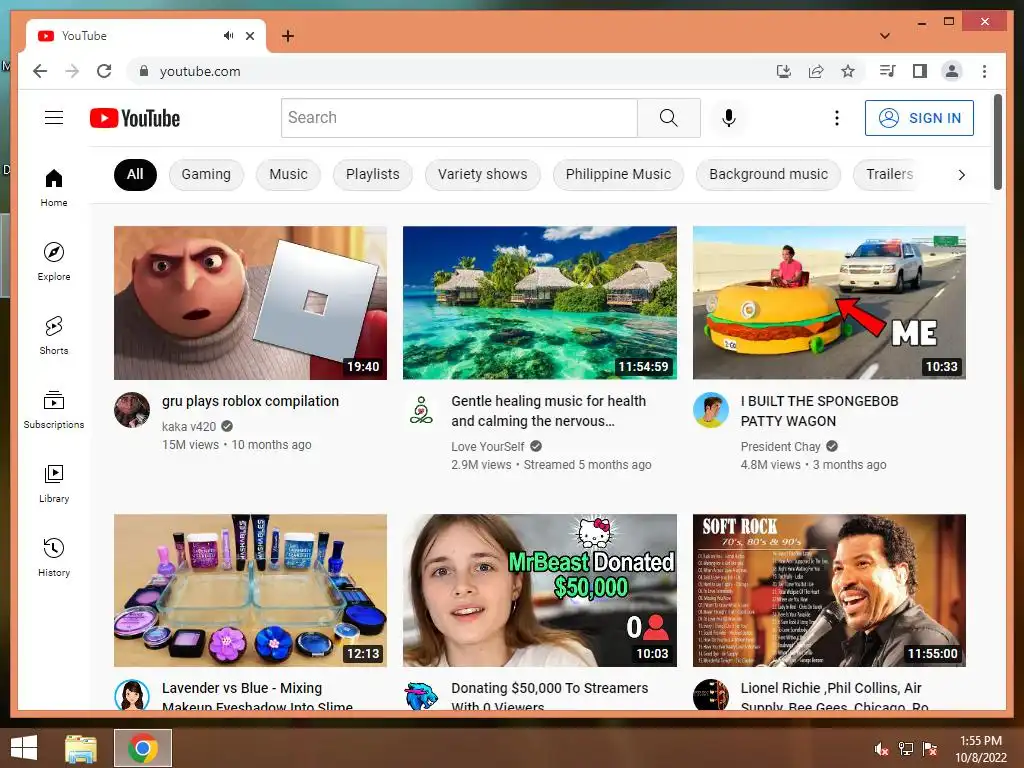
Task: Click kaka v420 channel avatar
Action: [132, 410]
